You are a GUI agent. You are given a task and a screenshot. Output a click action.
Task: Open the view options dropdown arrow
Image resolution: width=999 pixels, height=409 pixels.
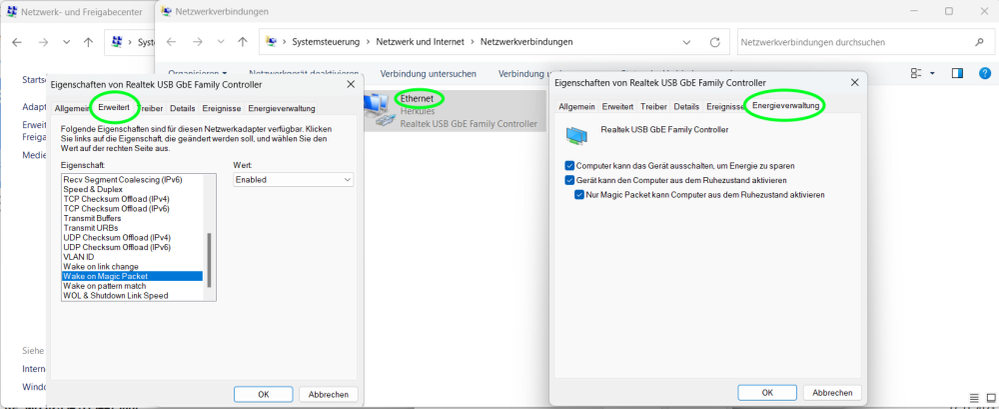click(x=932, y=73)
